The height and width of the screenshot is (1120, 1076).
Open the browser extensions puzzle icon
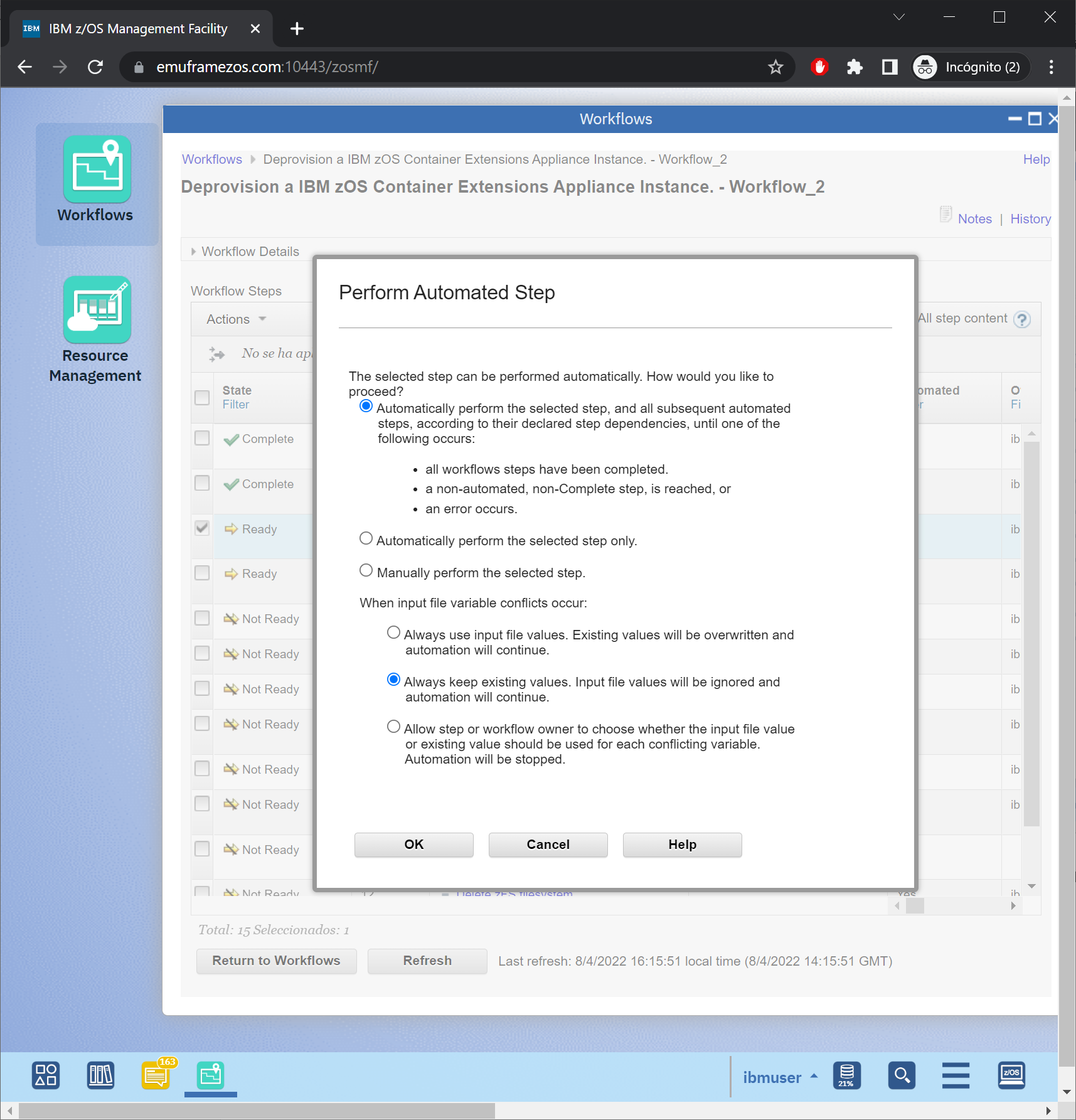pyautogui.click(x=855, y=67)
